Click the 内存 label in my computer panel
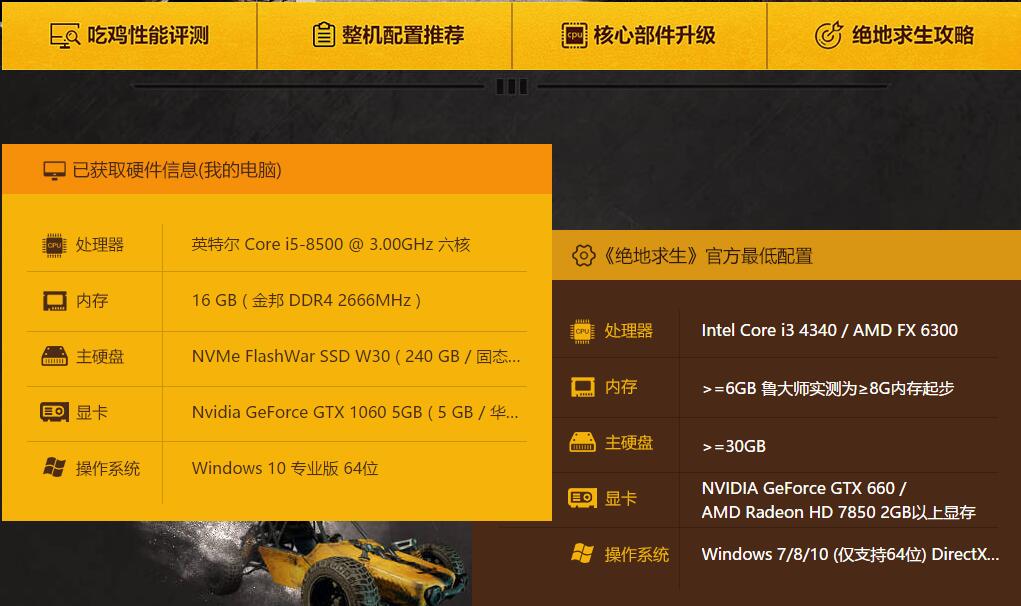The height and width of the screenshot is (606, 1021). [x=92, y=301]
